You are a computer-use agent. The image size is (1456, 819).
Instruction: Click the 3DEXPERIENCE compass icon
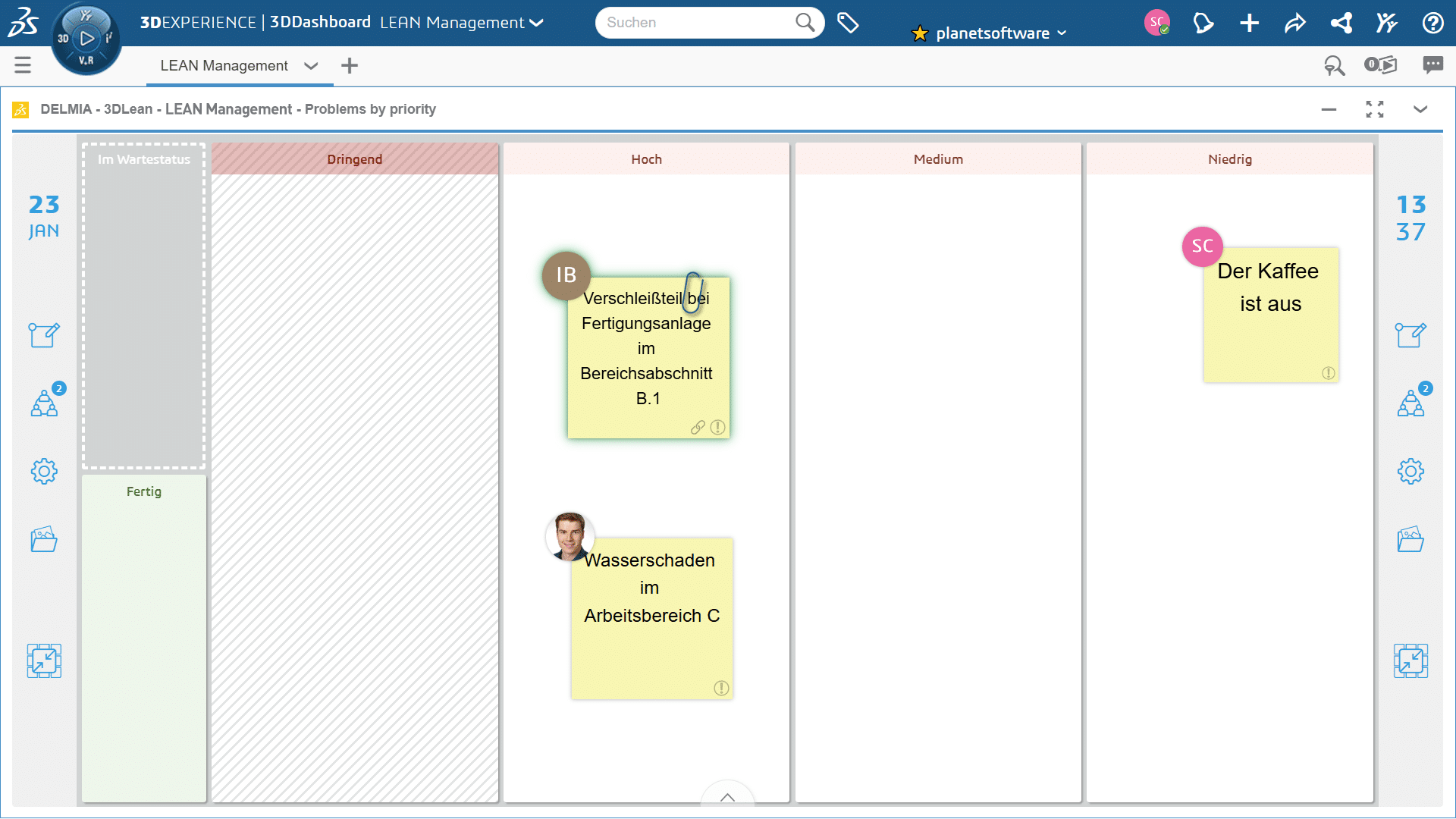point(86,38)
